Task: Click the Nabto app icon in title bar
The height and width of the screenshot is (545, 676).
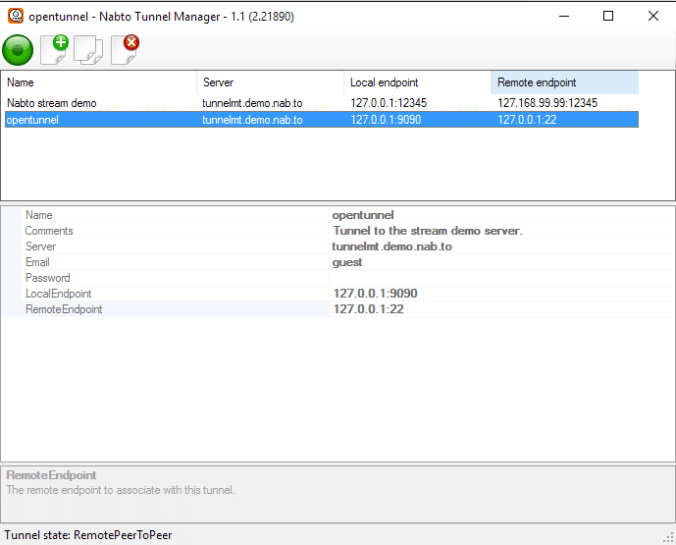Action: [16, 16]
